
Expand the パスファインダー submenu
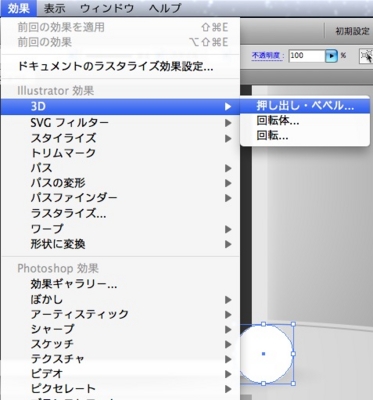[x=120, y=198]
